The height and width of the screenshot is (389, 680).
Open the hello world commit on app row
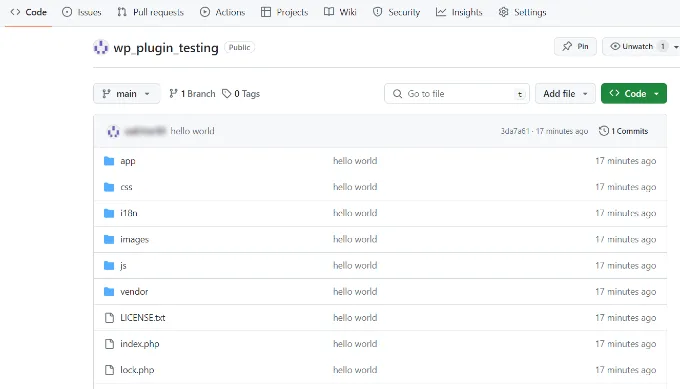pos(355,161)
